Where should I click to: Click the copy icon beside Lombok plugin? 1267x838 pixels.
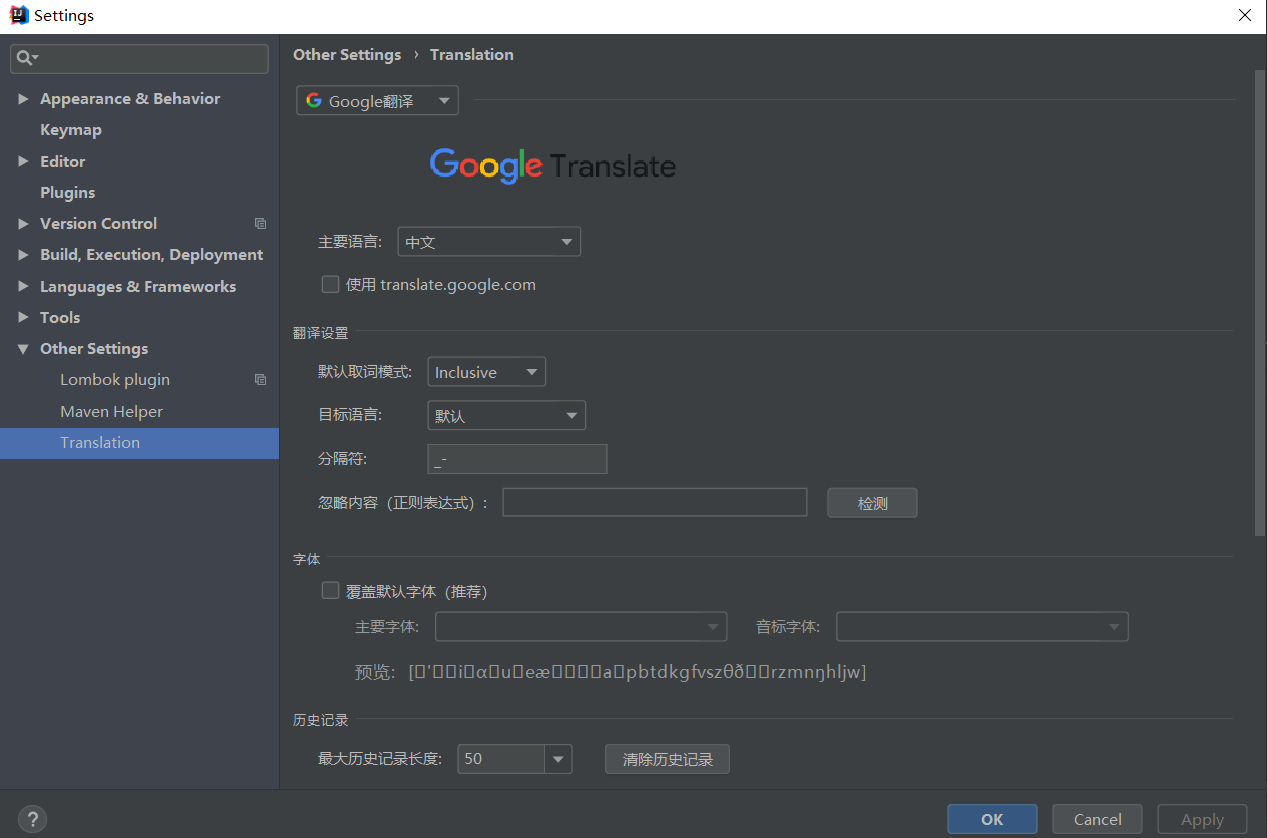click(260, 380)
